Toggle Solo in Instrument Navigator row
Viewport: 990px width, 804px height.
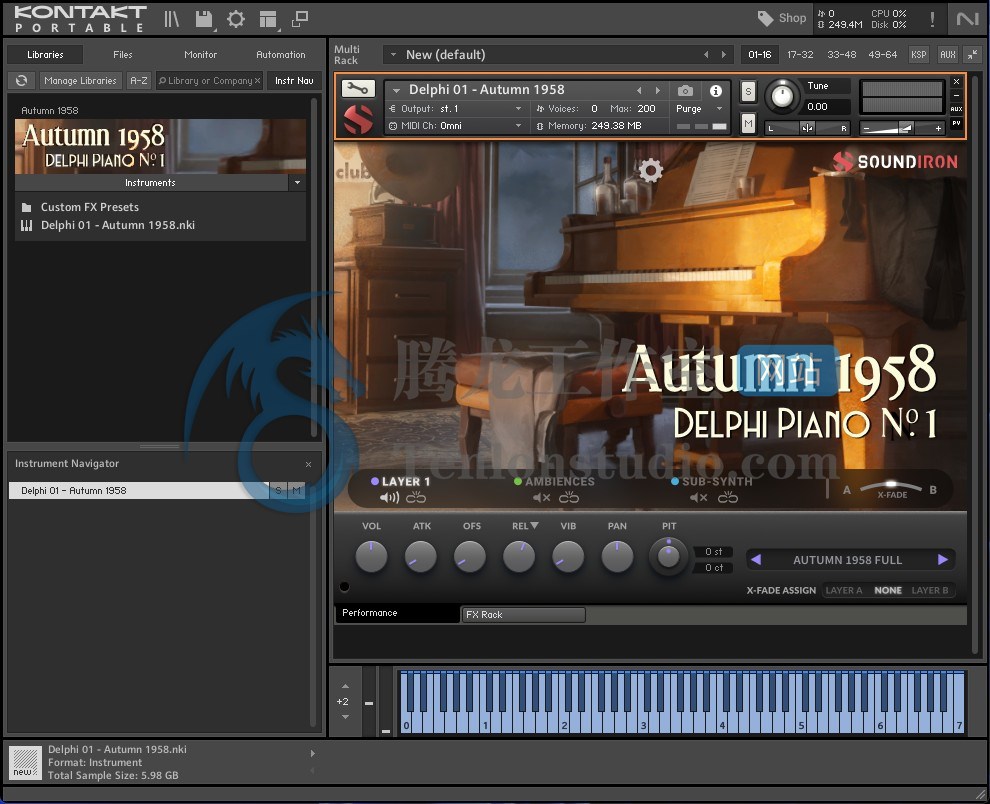pos(278,491)
